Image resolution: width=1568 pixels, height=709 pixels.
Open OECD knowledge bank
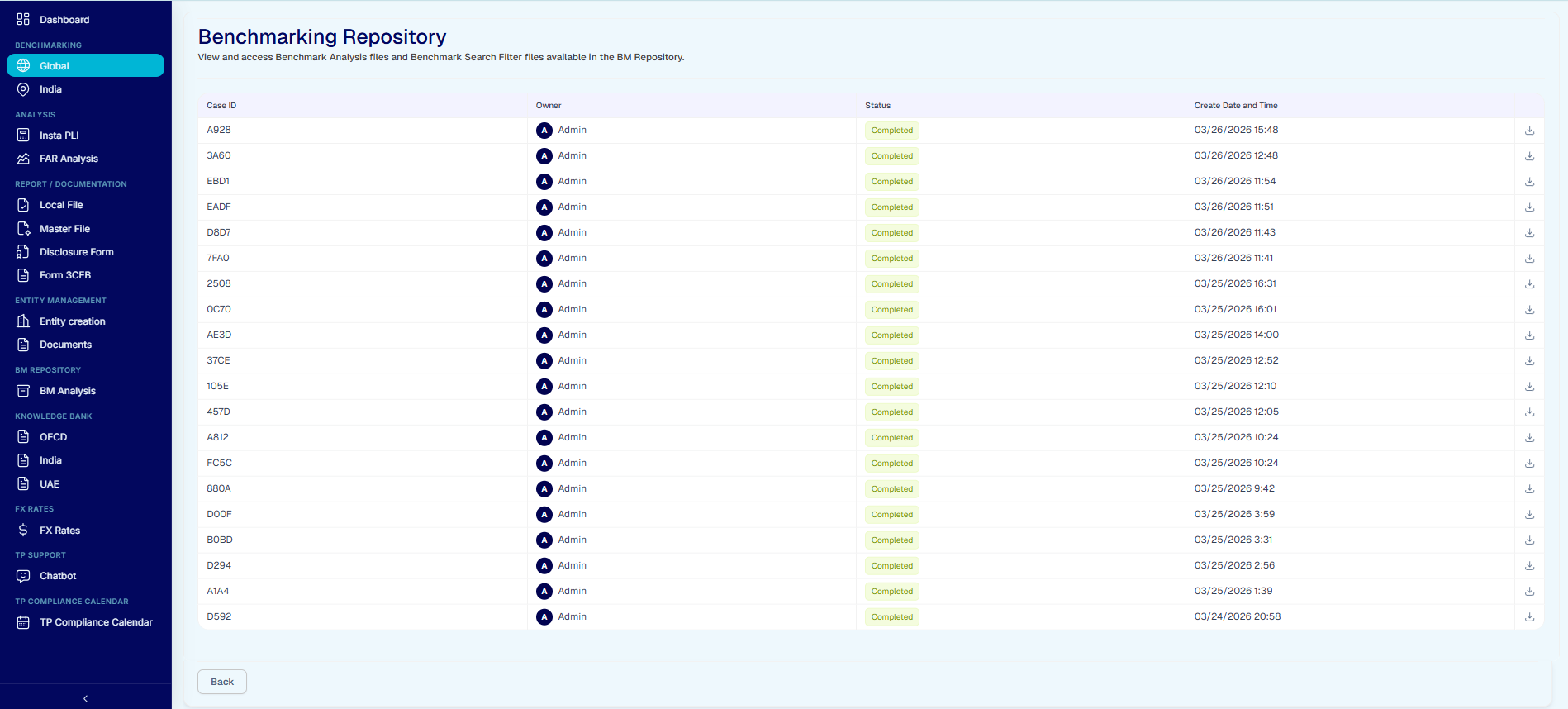click(85, 437)
